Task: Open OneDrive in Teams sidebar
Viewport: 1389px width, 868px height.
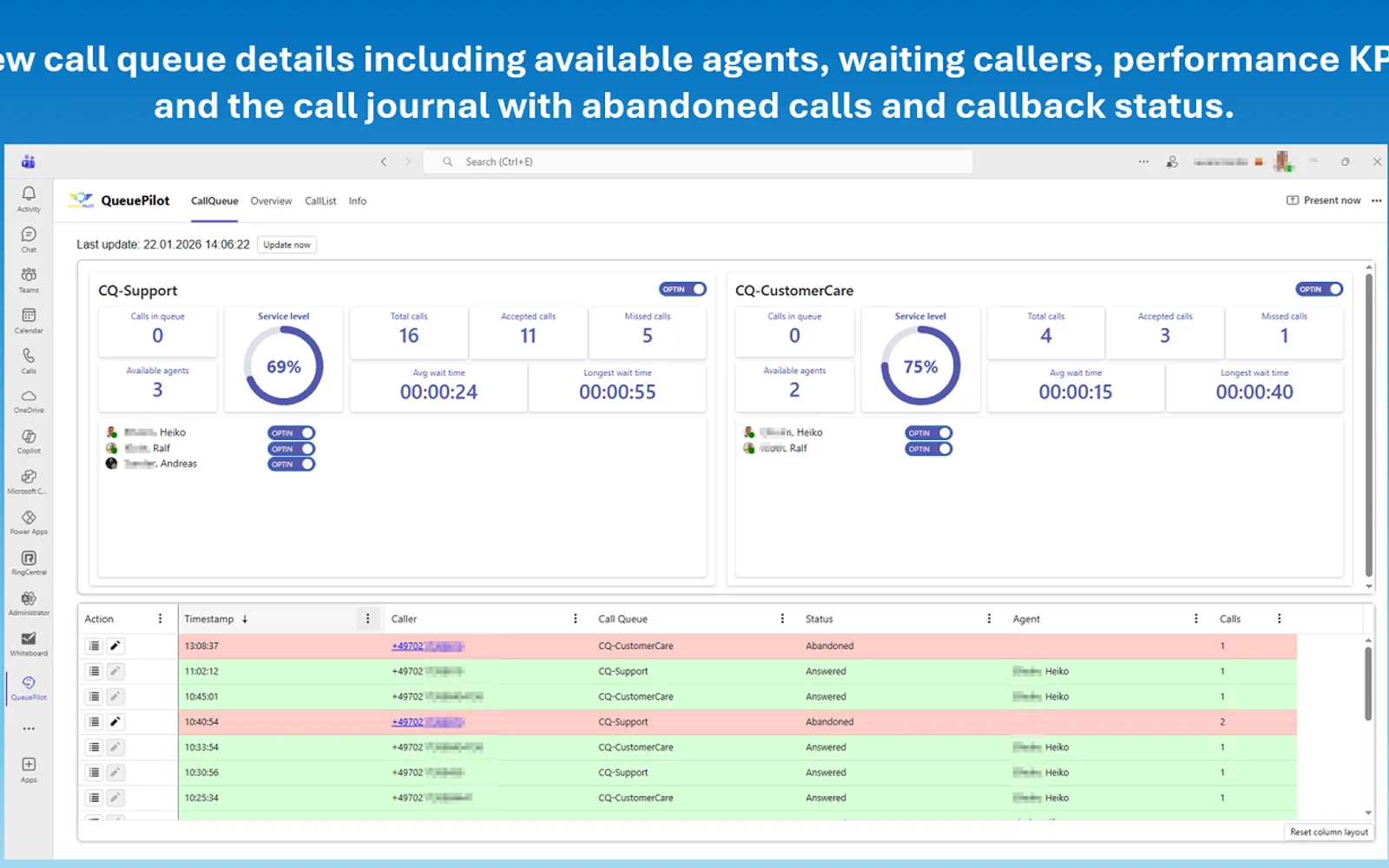Action: pyautogui.click(x=29, y=401)
